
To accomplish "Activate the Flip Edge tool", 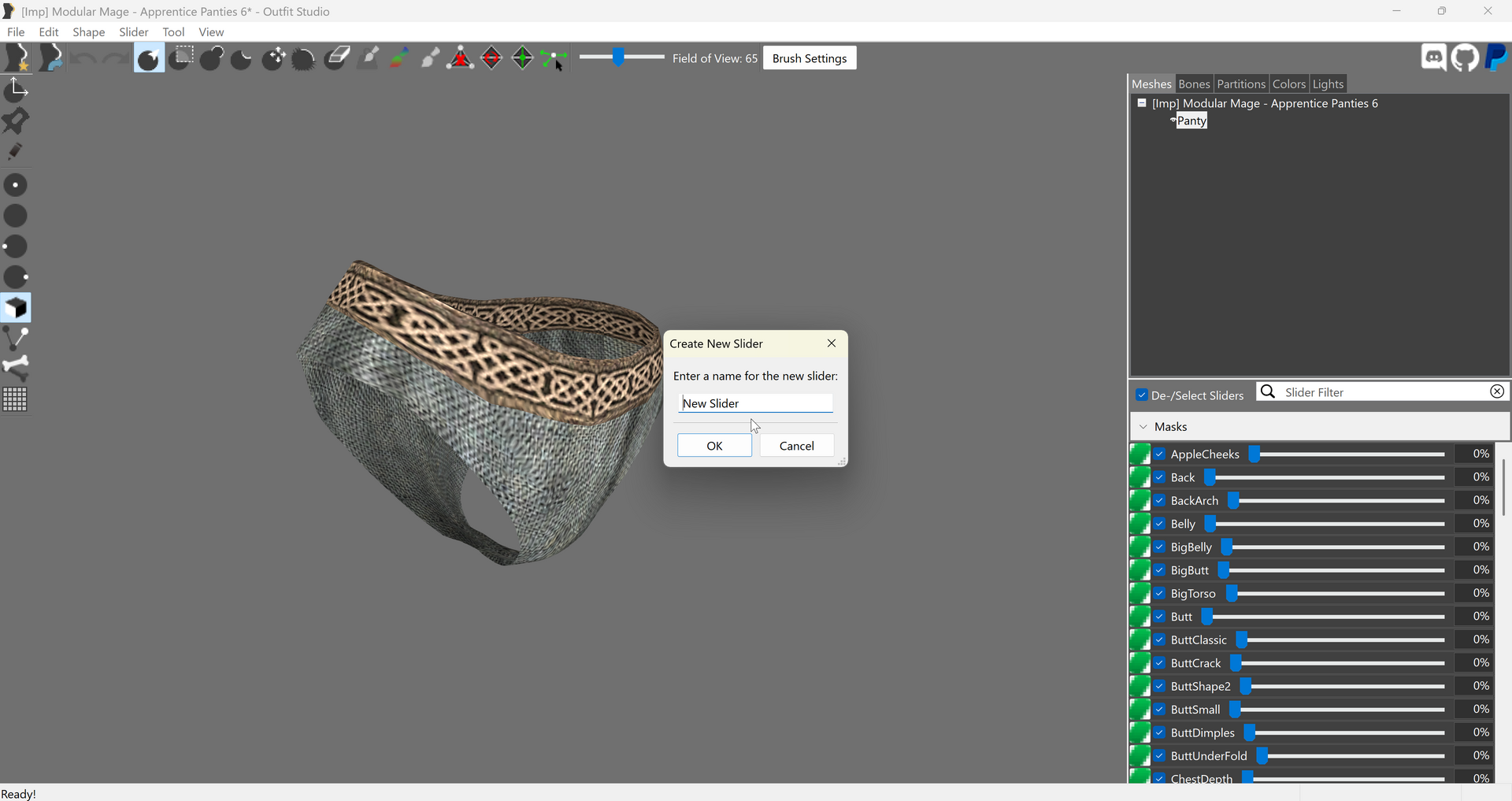I will click(492, 58).
